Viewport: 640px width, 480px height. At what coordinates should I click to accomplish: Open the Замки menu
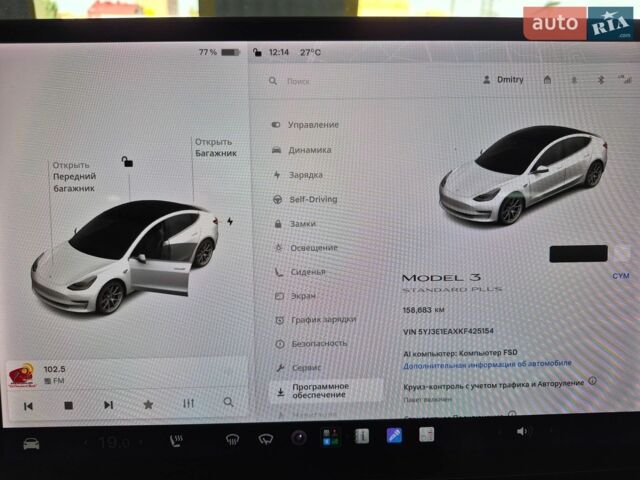tap(296, 224)
